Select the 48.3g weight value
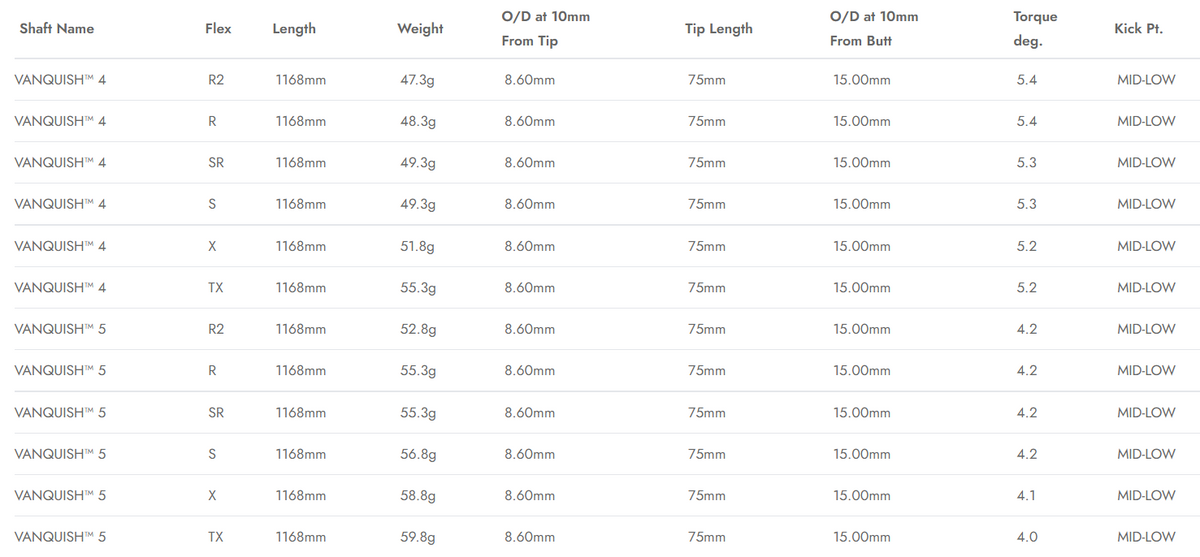The height and width of the screenshot is (557, 1200). pyautogui.click(x=417, y=121)
